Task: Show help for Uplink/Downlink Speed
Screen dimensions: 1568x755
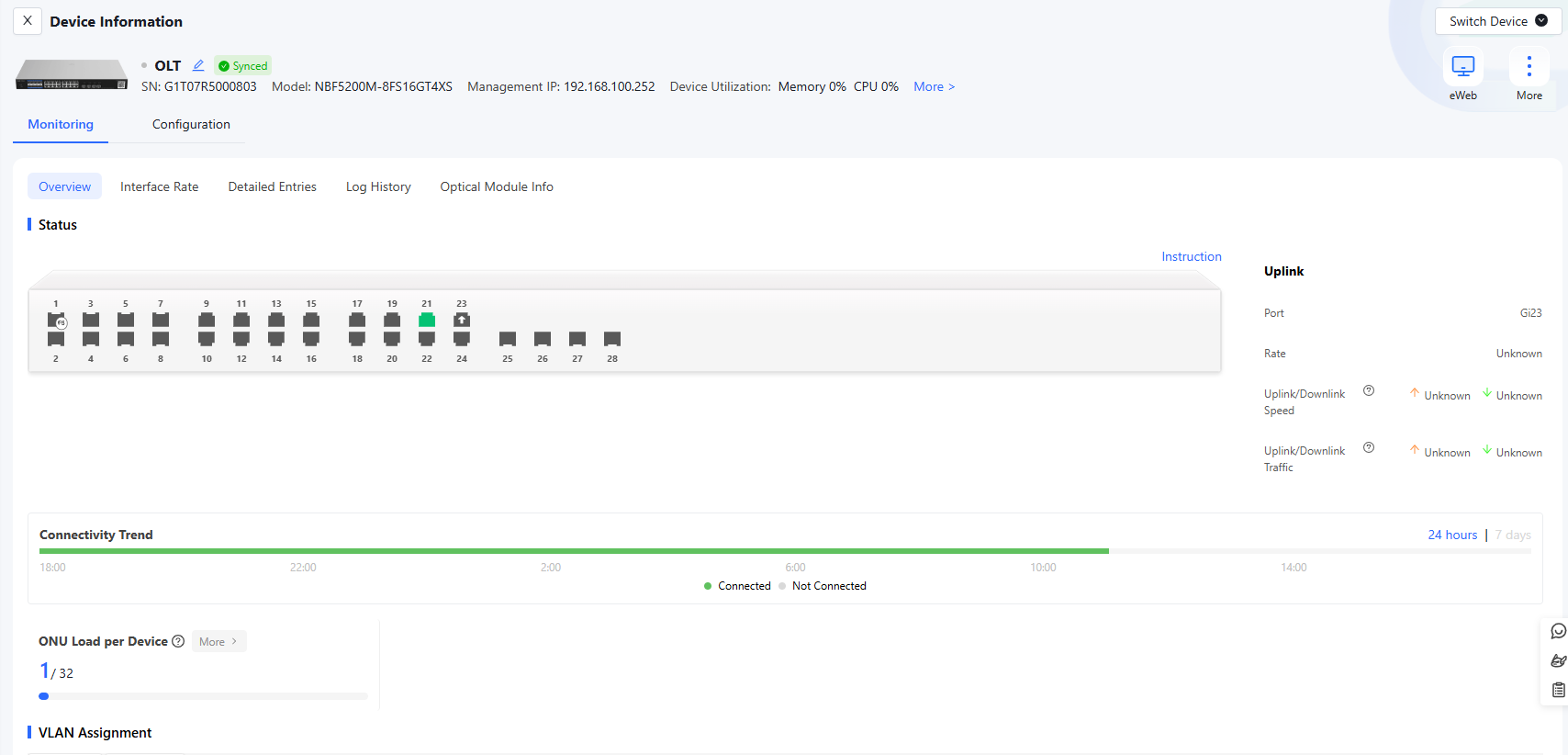Action: tap(1369, 390)
